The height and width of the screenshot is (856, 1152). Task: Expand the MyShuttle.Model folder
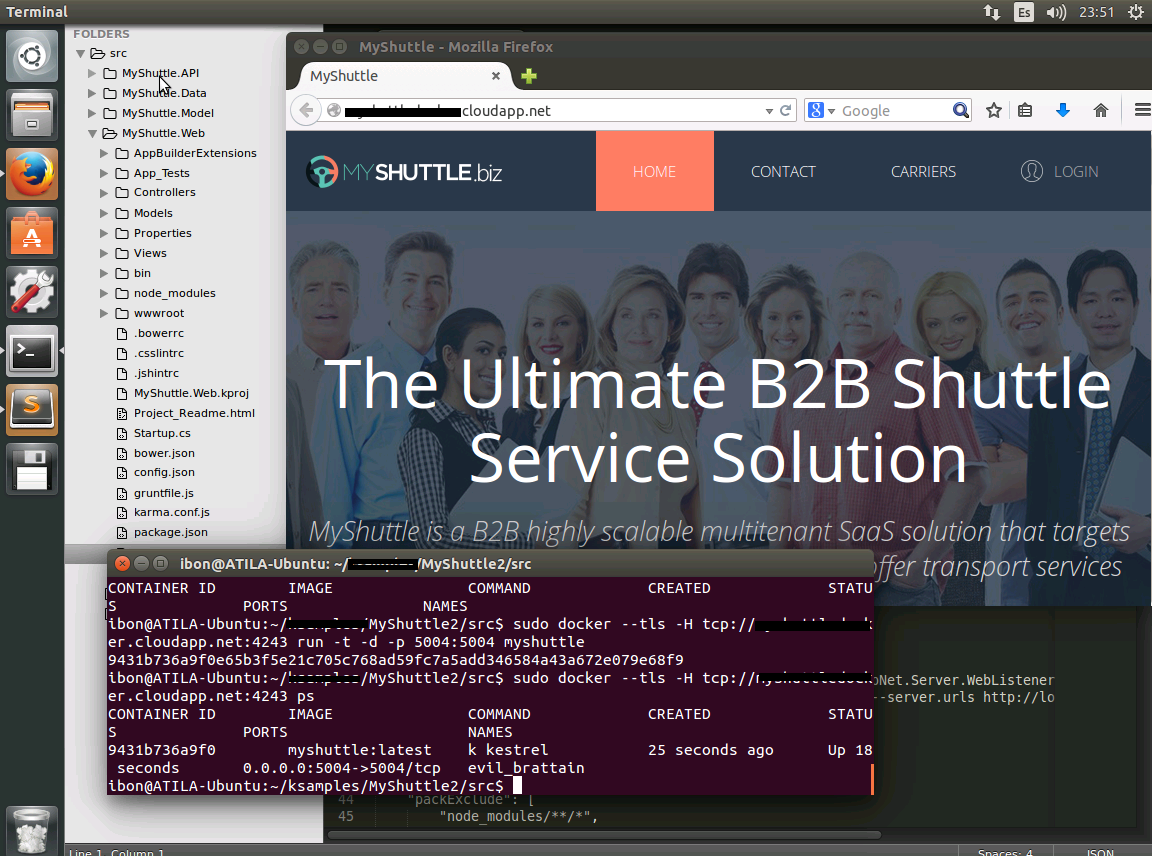click(92, 113)
